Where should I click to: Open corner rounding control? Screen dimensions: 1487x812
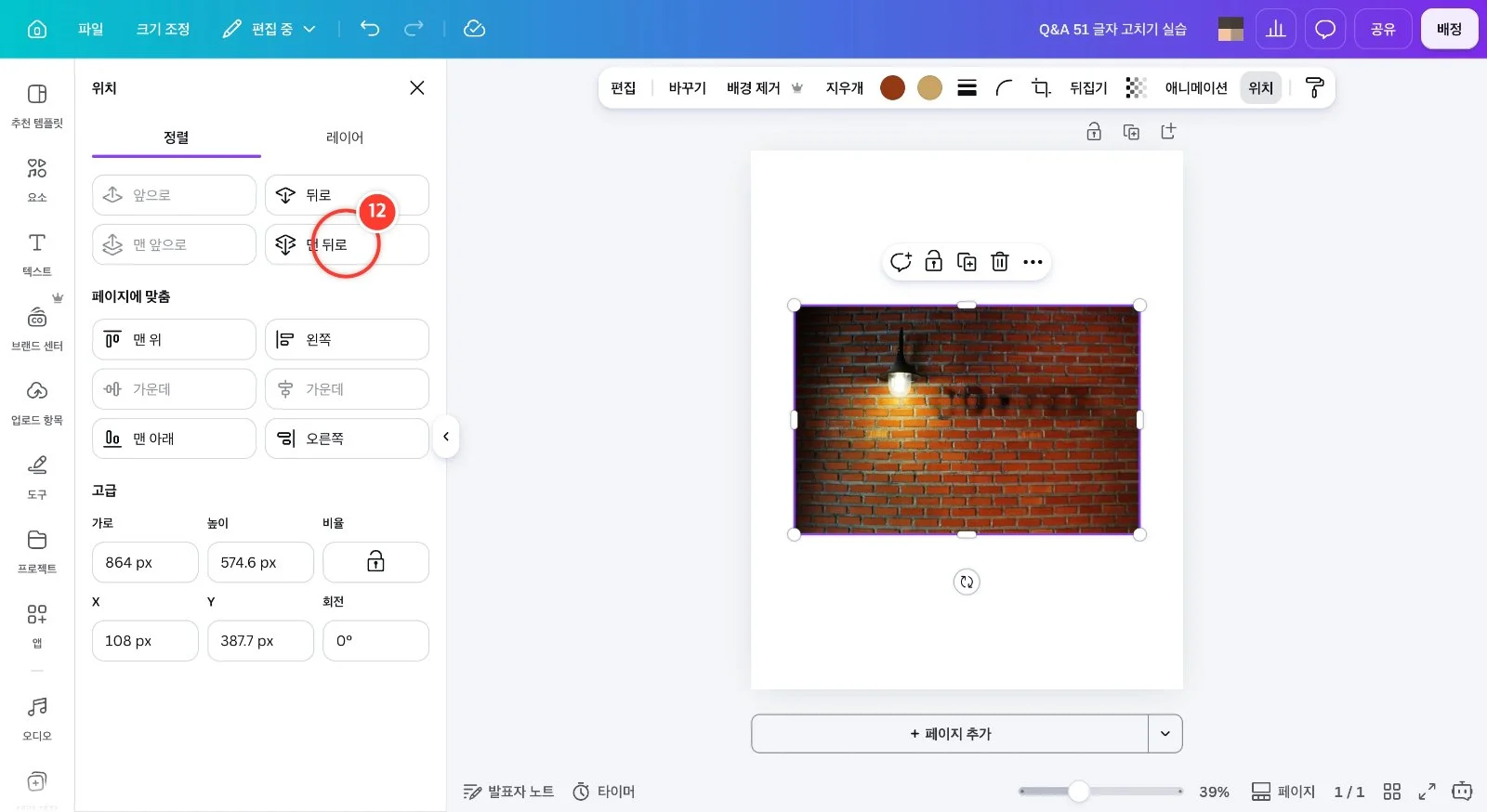[x=1004, y=87]
